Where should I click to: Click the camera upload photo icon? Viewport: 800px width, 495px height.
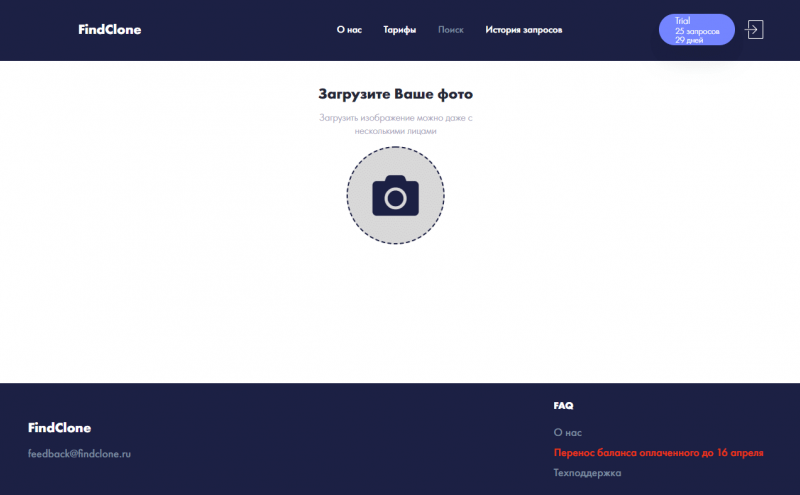coord(395,195)
